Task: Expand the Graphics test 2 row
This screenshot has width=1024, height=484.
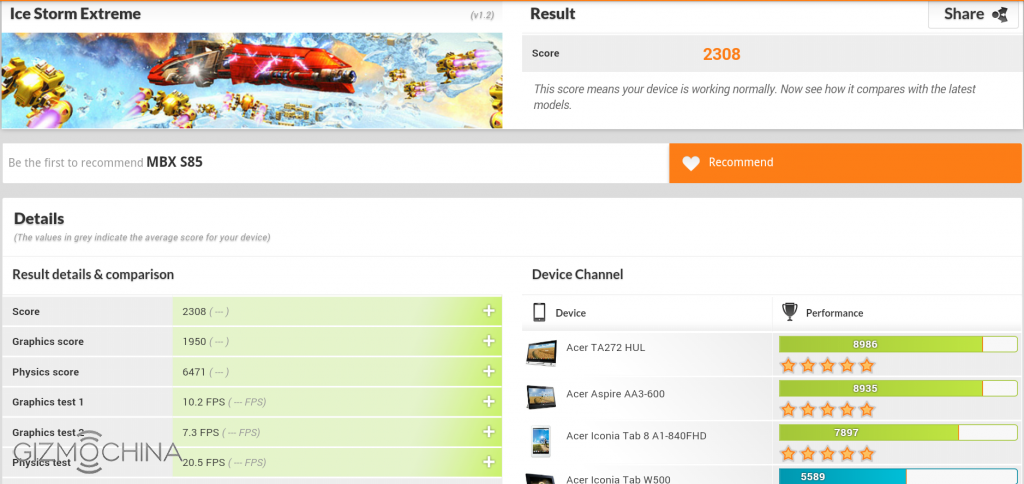Action: coord(489,432)
